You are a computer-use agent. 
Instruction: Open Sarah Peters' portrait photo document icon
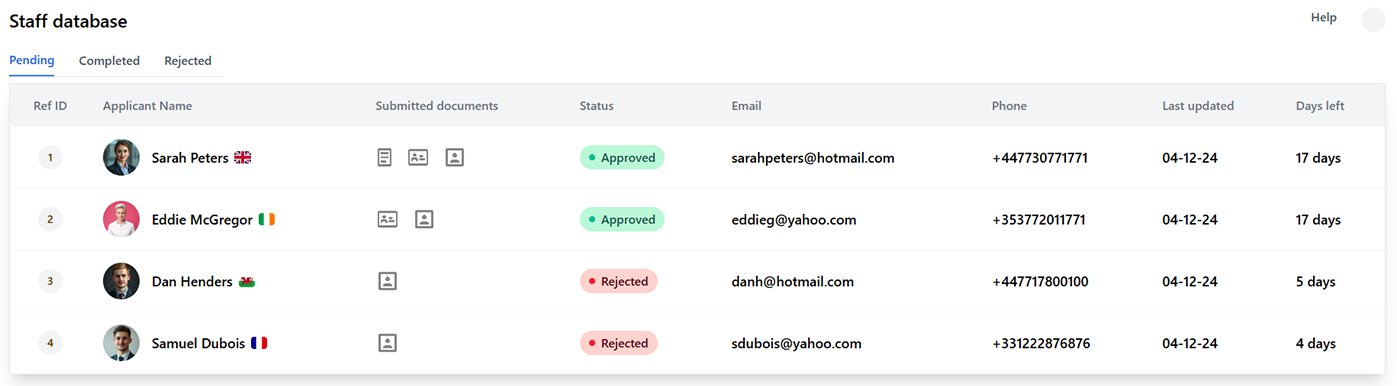pos(454,158)
